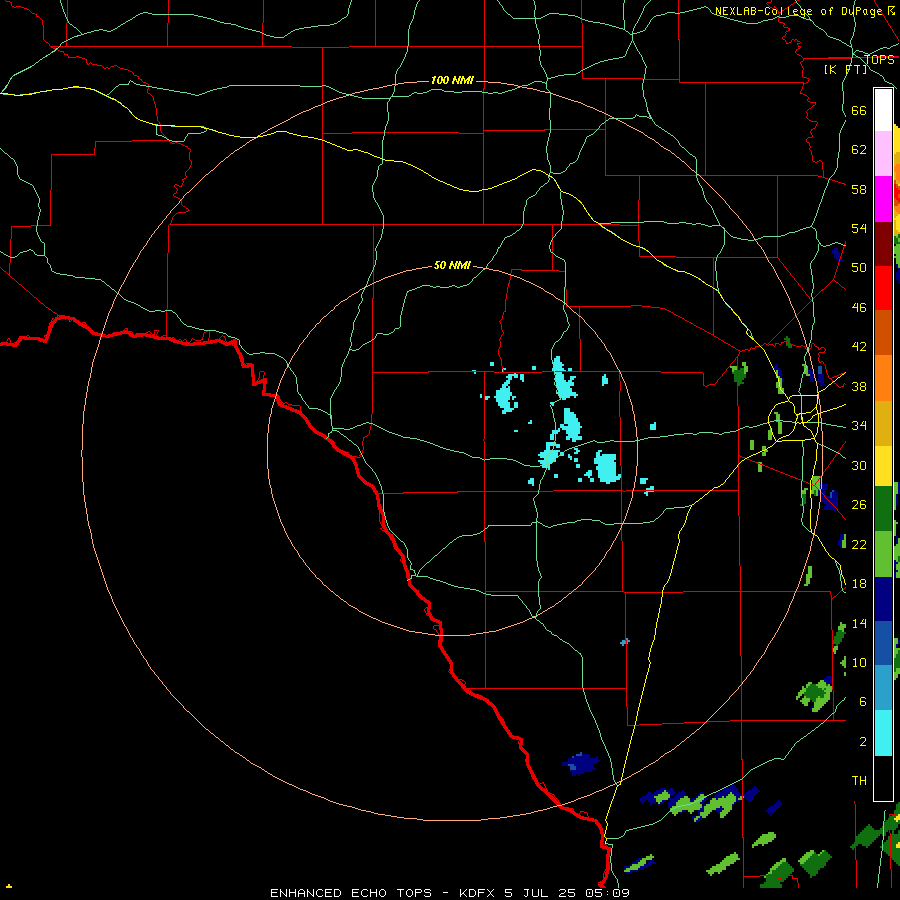Click the "54" legend value
900x900 pixels.
click(x=859, y=228)
